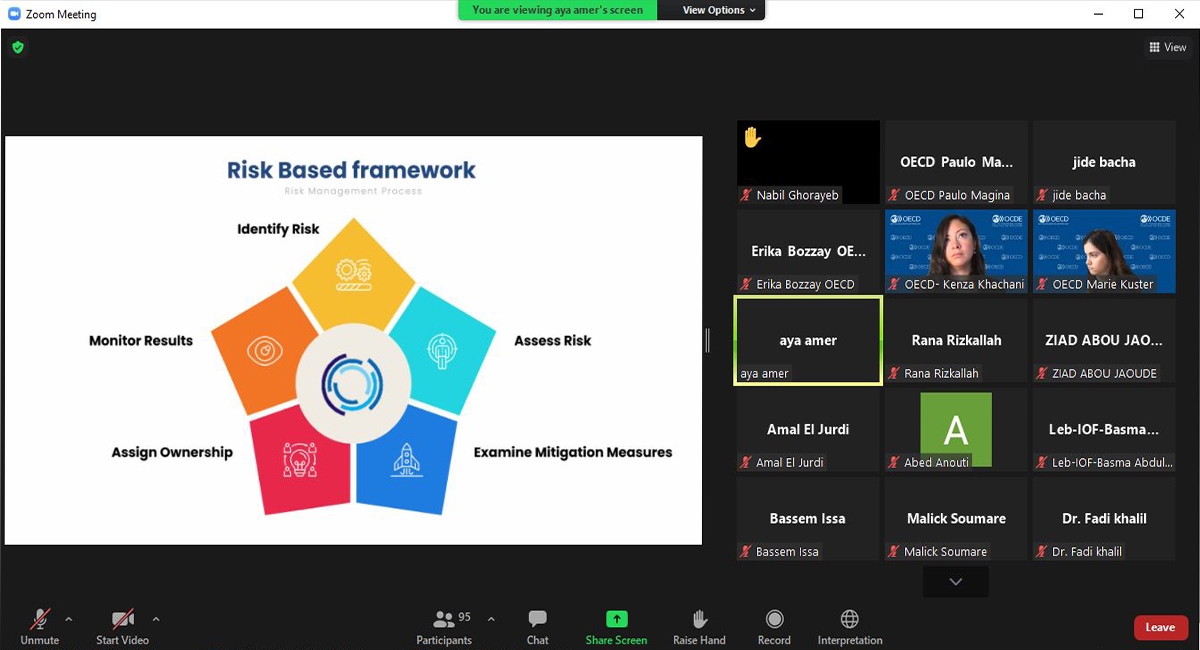Expand audio options arrow next to Unmute
The image size is (1200, 650).
(x=69, y=618)
